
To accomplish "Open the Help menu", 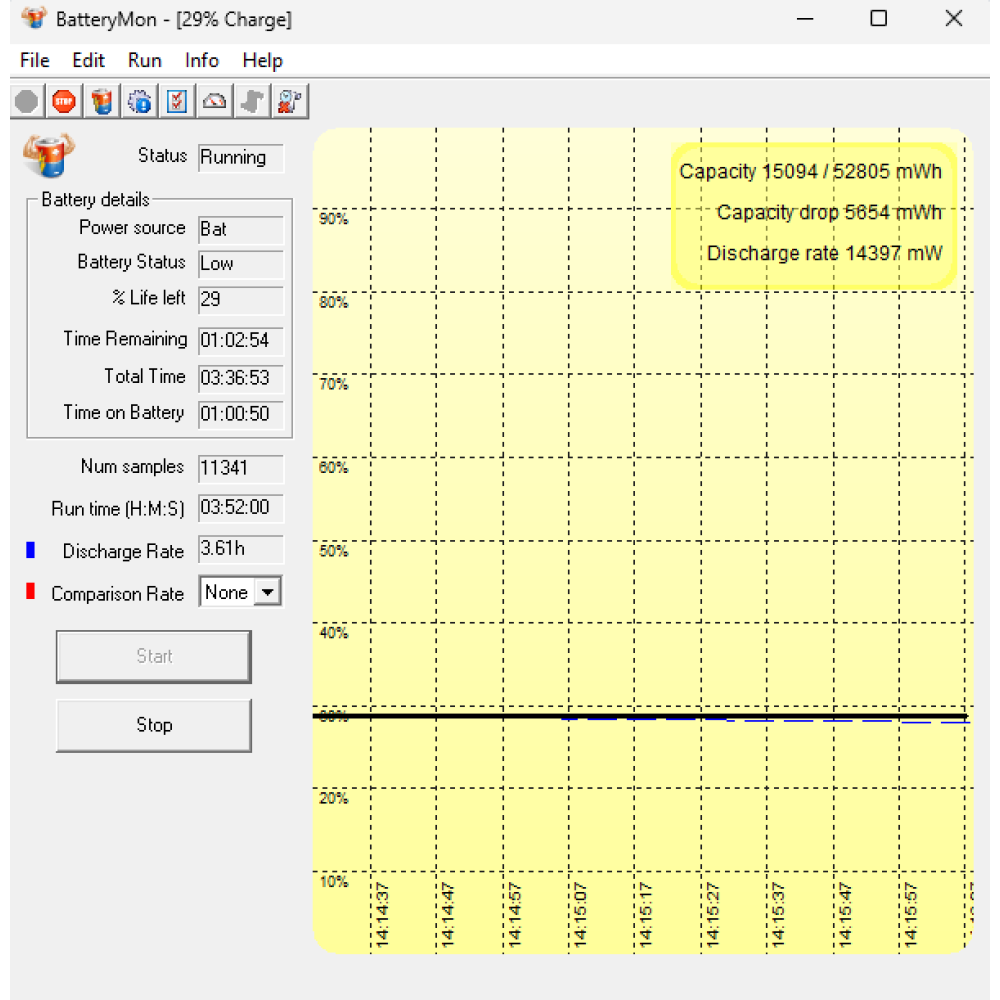I will tap(262, 61).
